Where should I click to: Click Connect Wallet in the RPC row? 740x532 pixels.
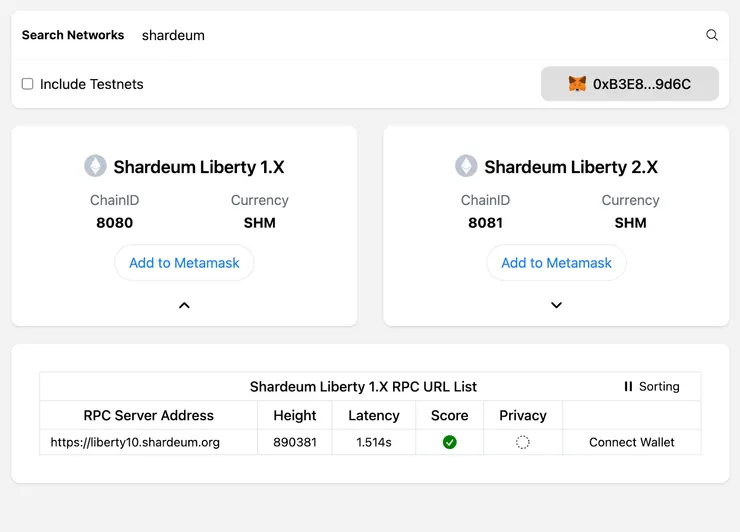click(632, 442)
